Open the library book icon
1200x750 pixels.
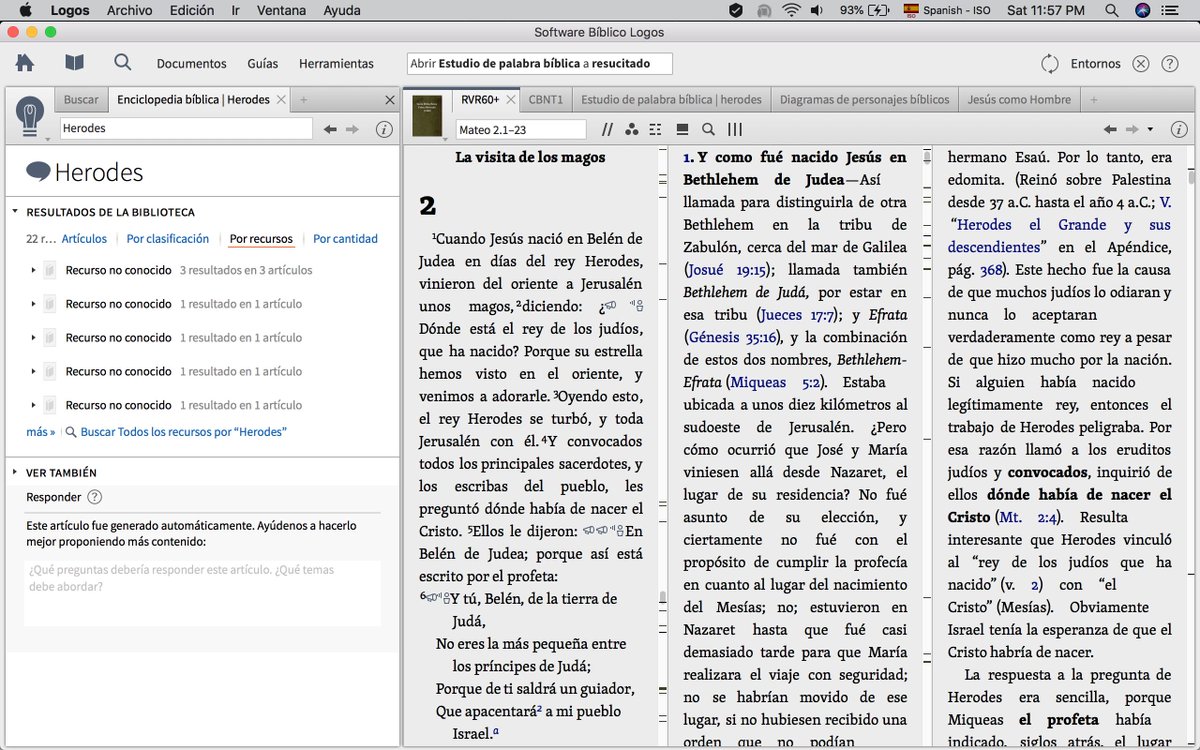74,63
